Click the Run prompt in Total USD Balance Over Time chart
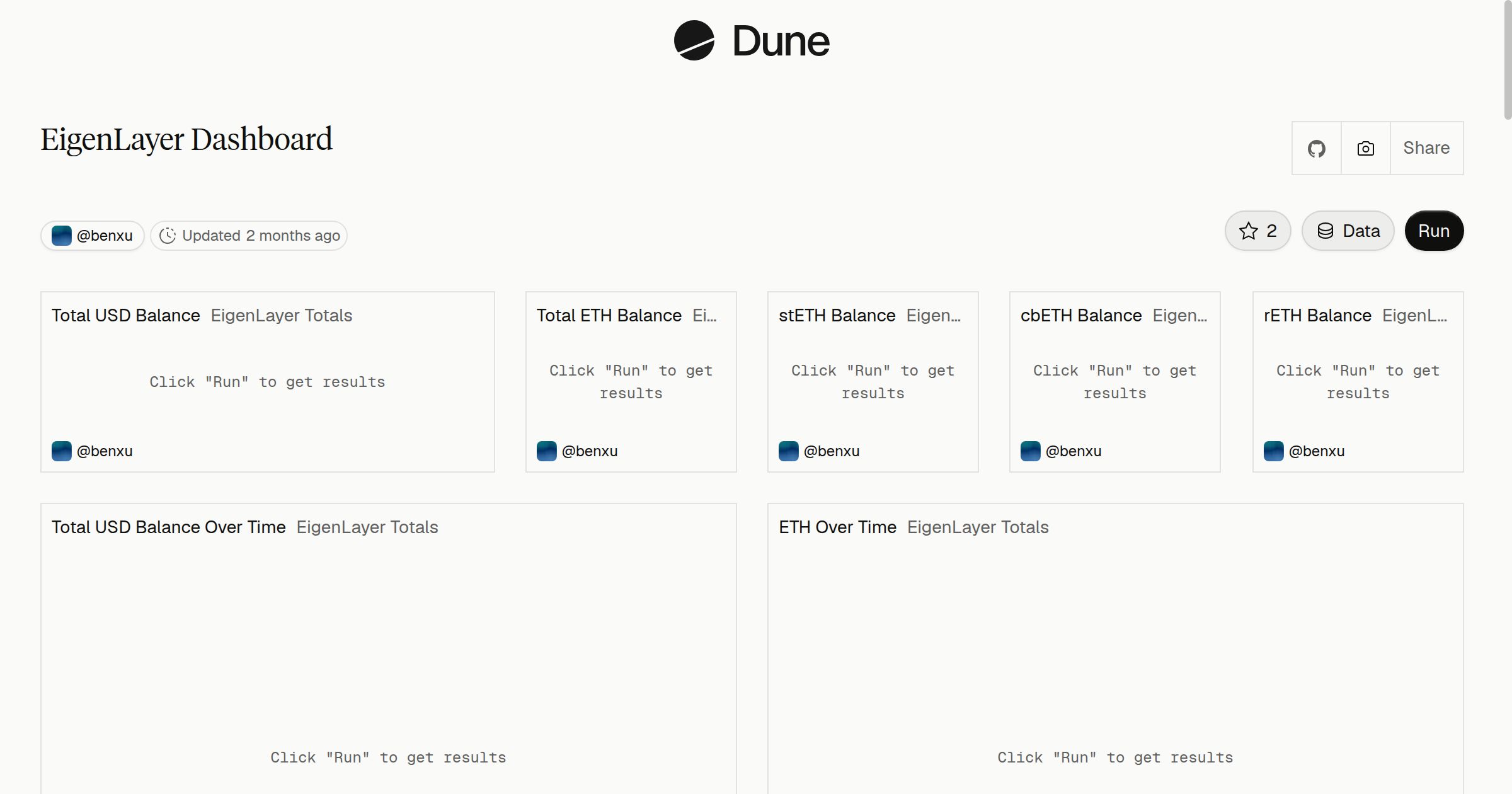1512x794 pixels. click(x=388, y=757)
